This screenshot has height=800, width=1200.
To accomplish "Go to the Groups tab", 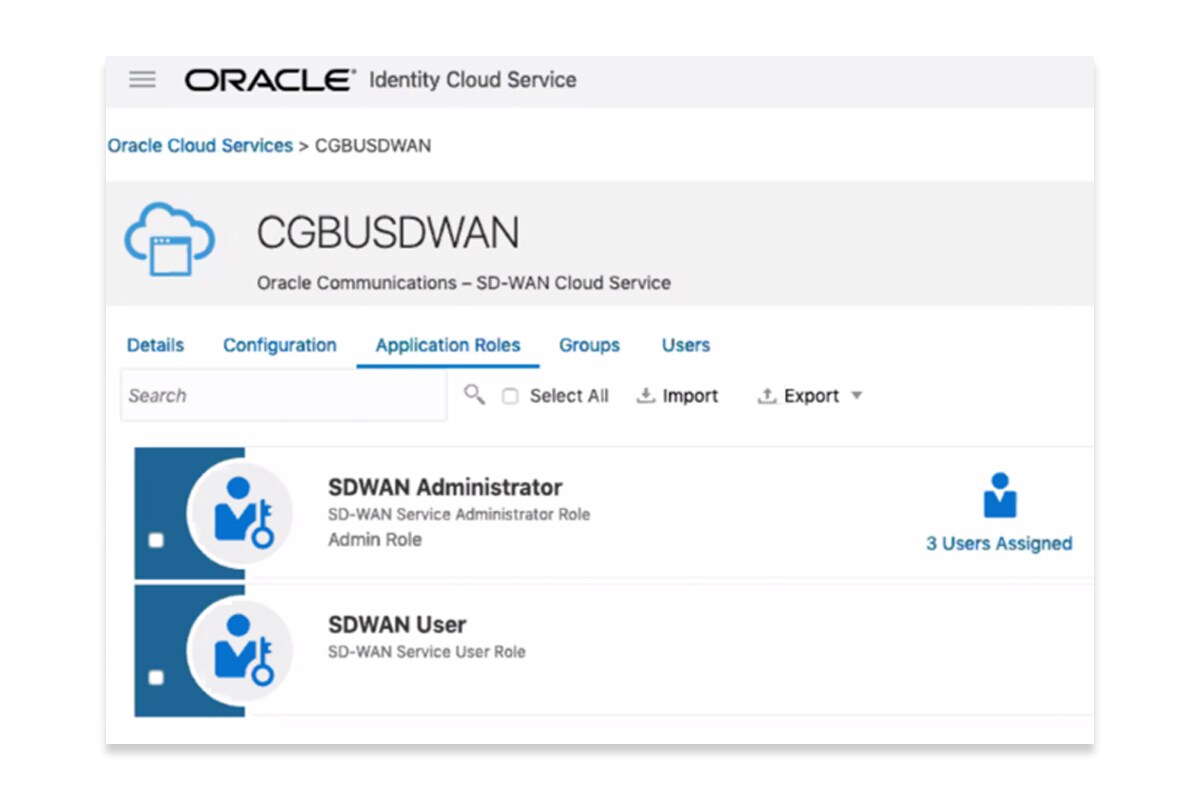I will coord(589,345).
